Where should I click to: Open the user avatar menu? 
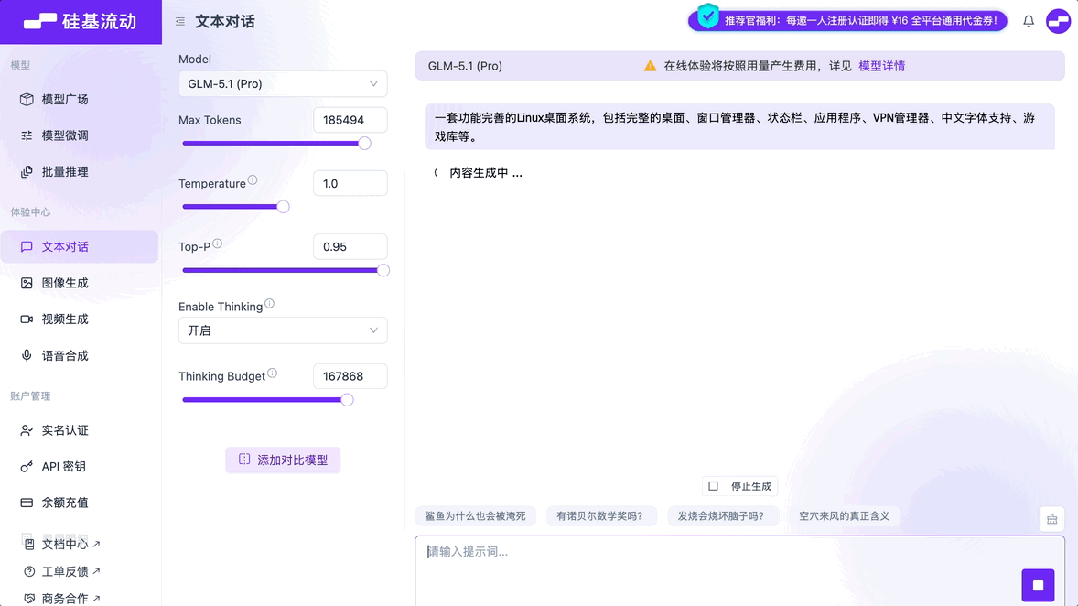(x=1059, y=21)
